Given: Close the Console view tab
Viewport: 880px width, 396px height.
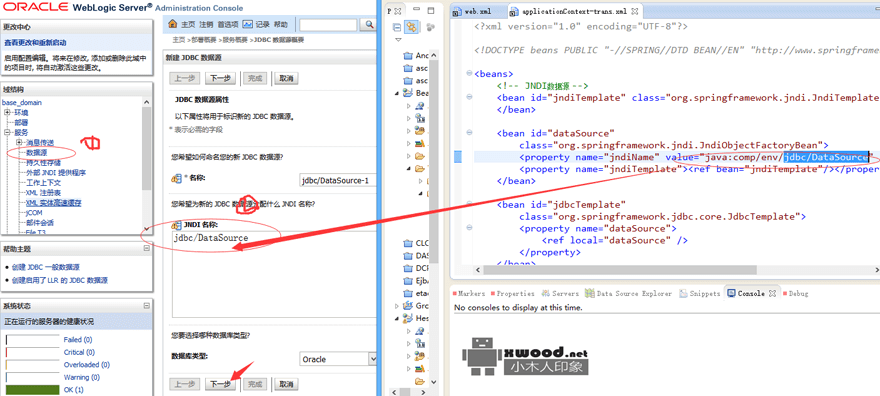Looking at the screenshot, I should [x=773, y=293].
